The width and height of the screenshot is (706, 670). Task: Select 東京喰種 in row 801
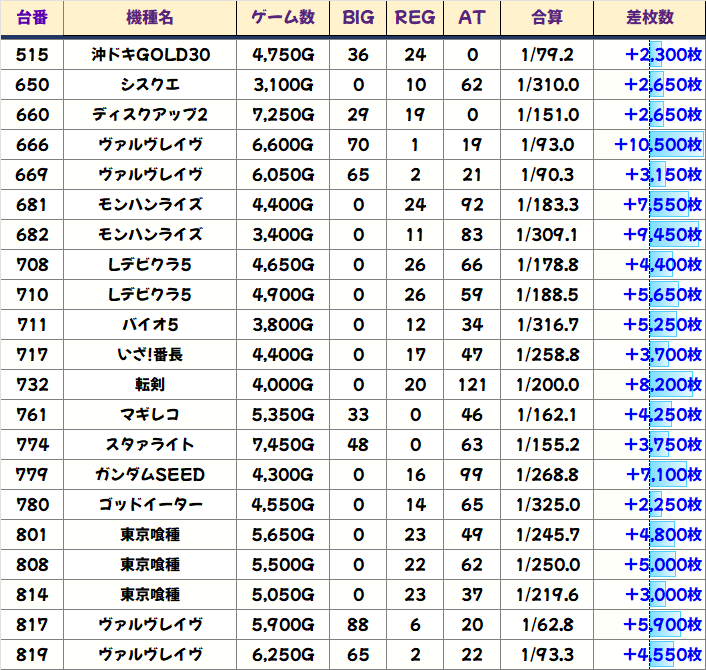point(150,535)
